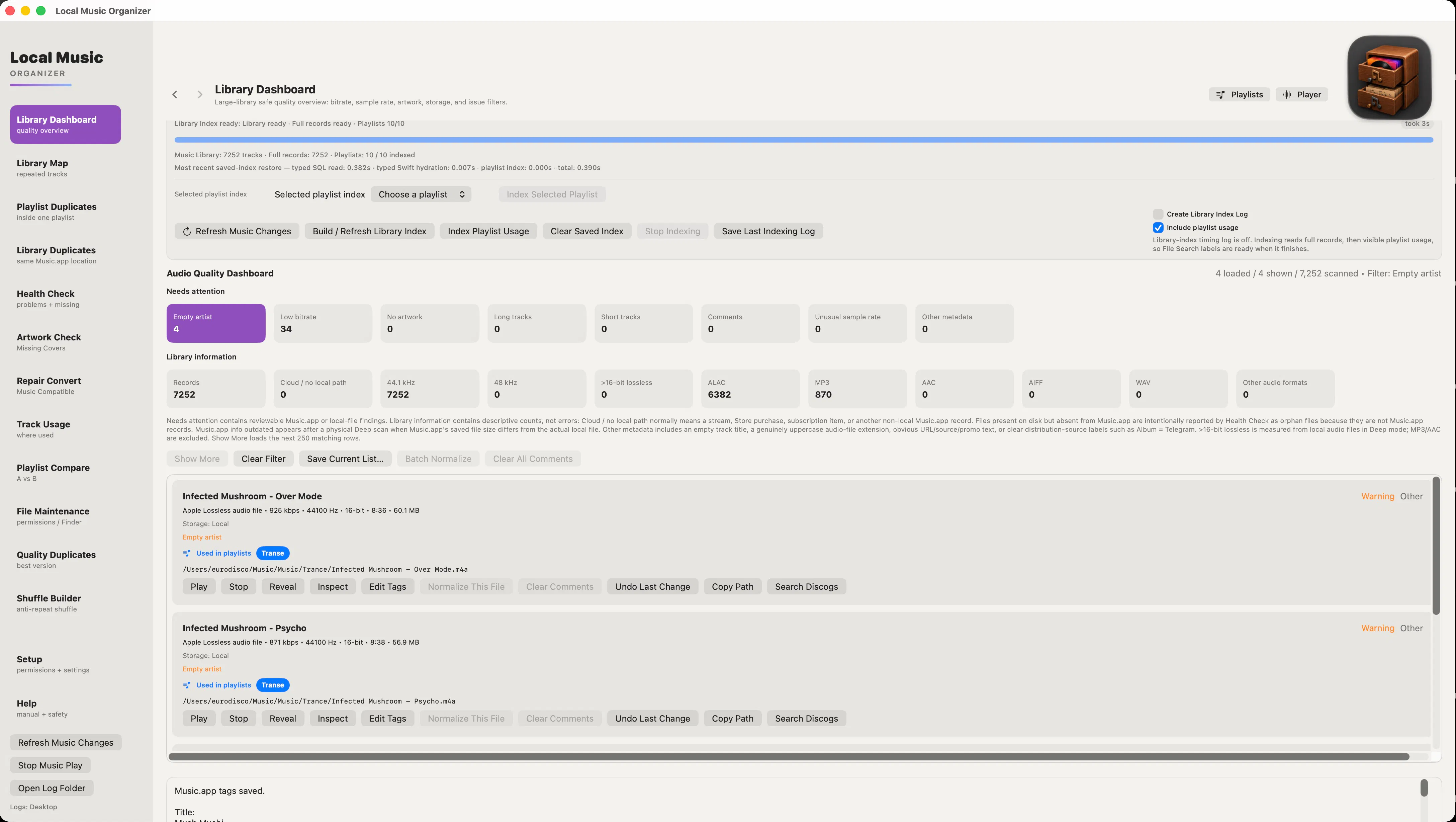Click Transe playlist tag on Over Mode

coord(273,554)
